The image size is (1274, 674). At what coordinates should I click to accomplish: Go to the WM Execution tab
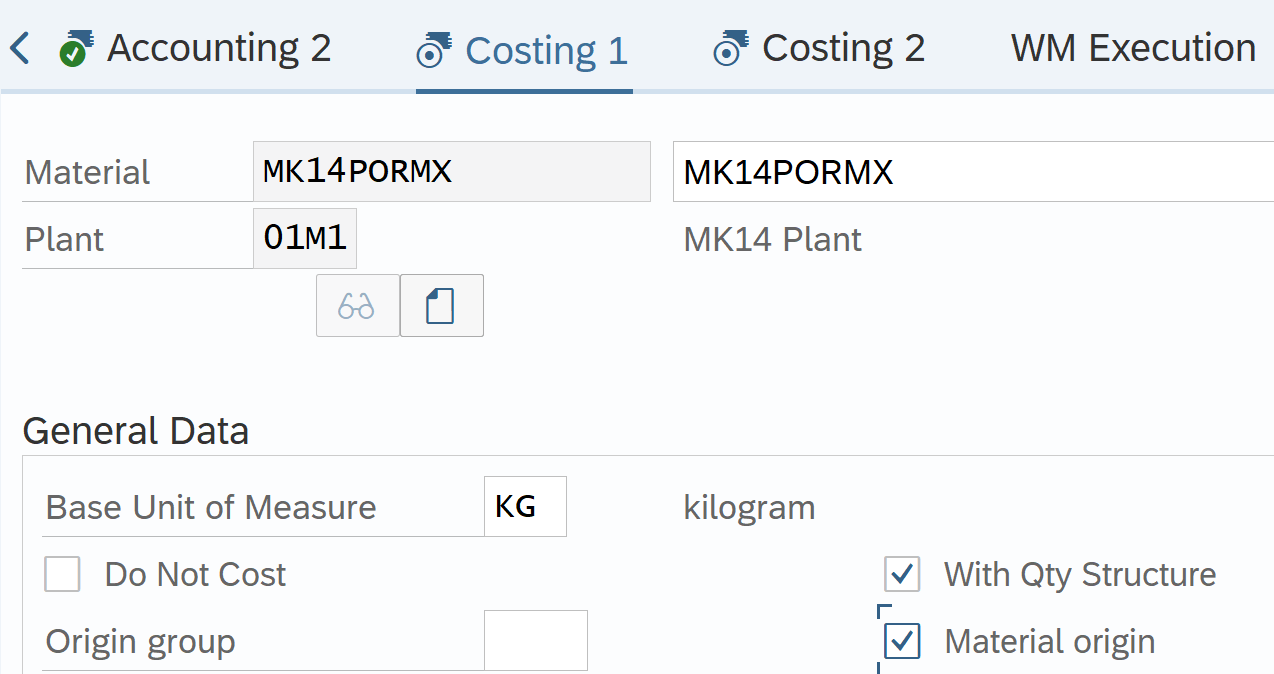(x=1133, y=48)
